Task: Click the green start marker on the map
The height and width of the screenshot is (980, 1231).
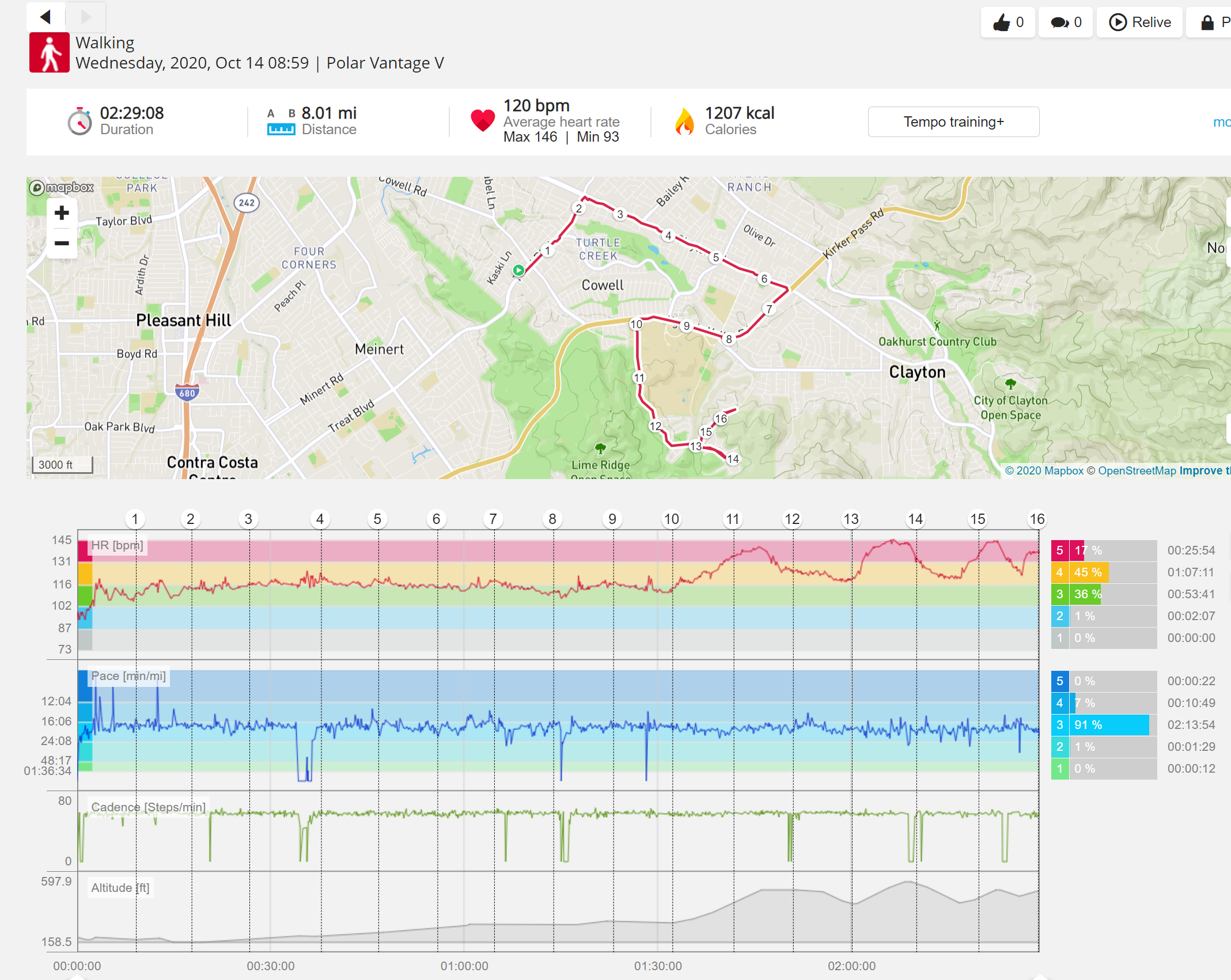Action: click(518, 270)
